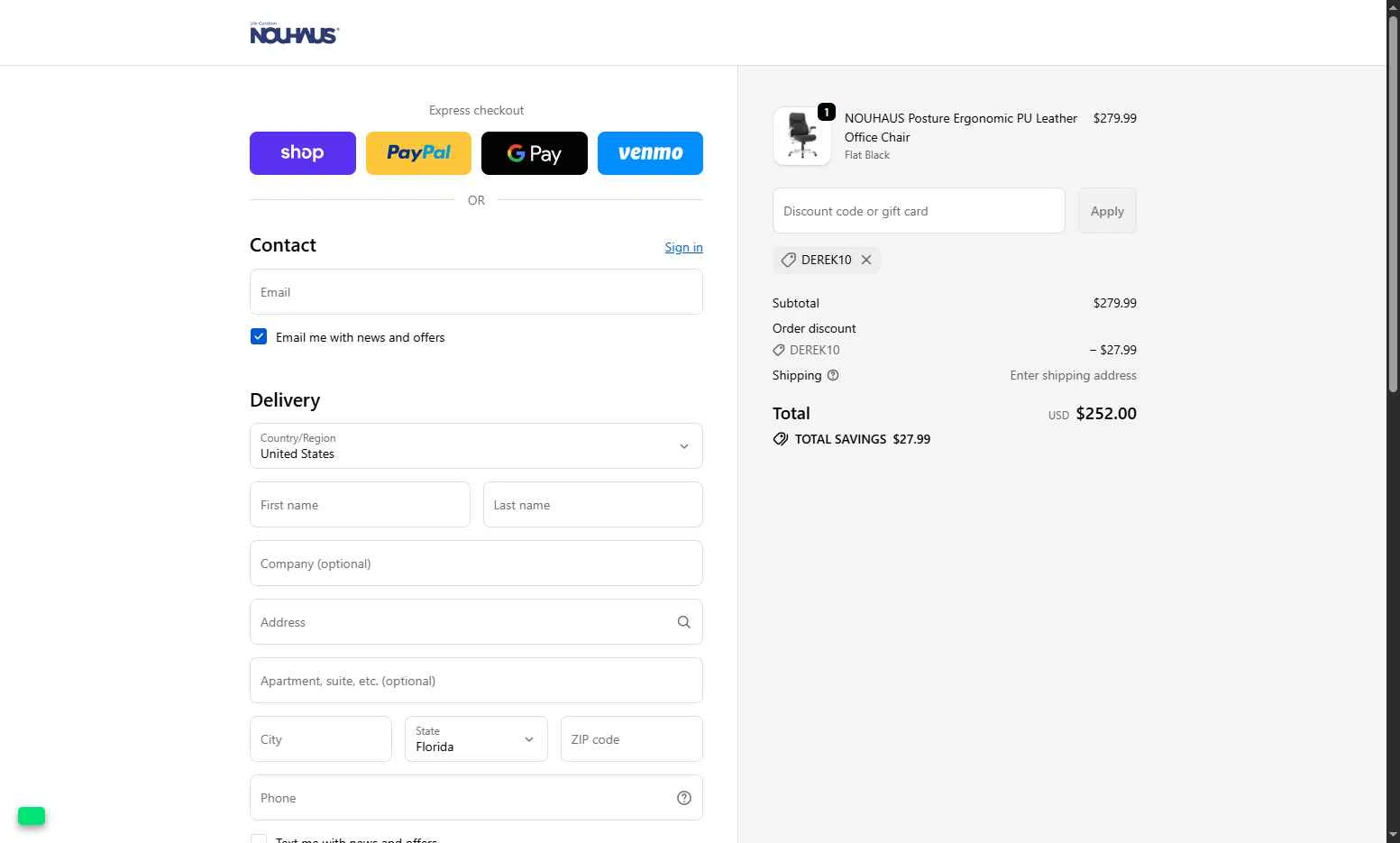
Task: Pay with Shop Pay express button
Action: (x=303, y=153)
